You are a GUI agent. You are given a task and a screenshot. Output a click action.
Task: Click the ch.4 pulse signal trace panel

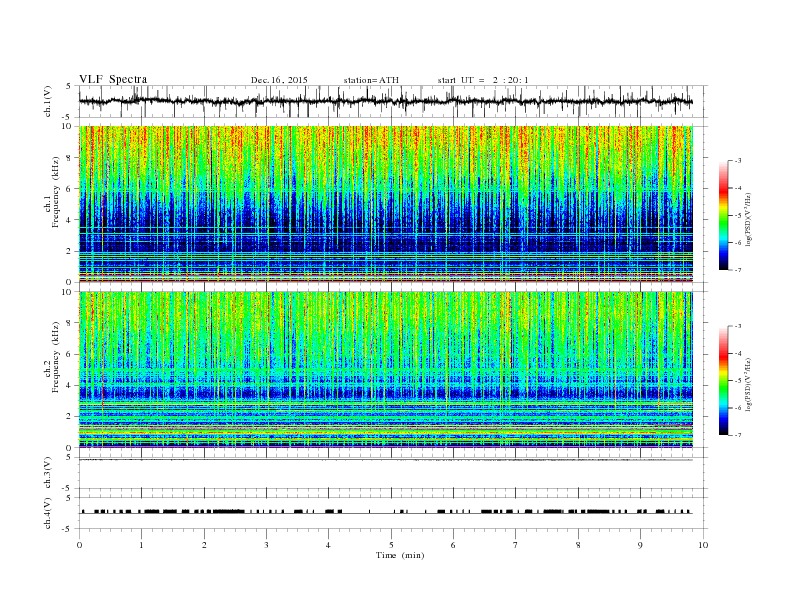click(393, 513)
